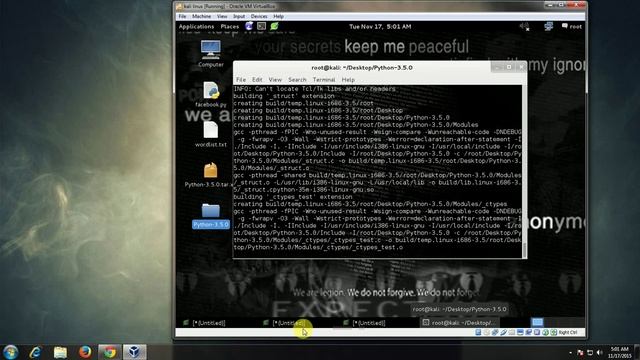Image resolution: width=640 pixels, height=360 pixels.
Task: Click VirtualBox icon in Windows taskbar
Action: [134, 352]
